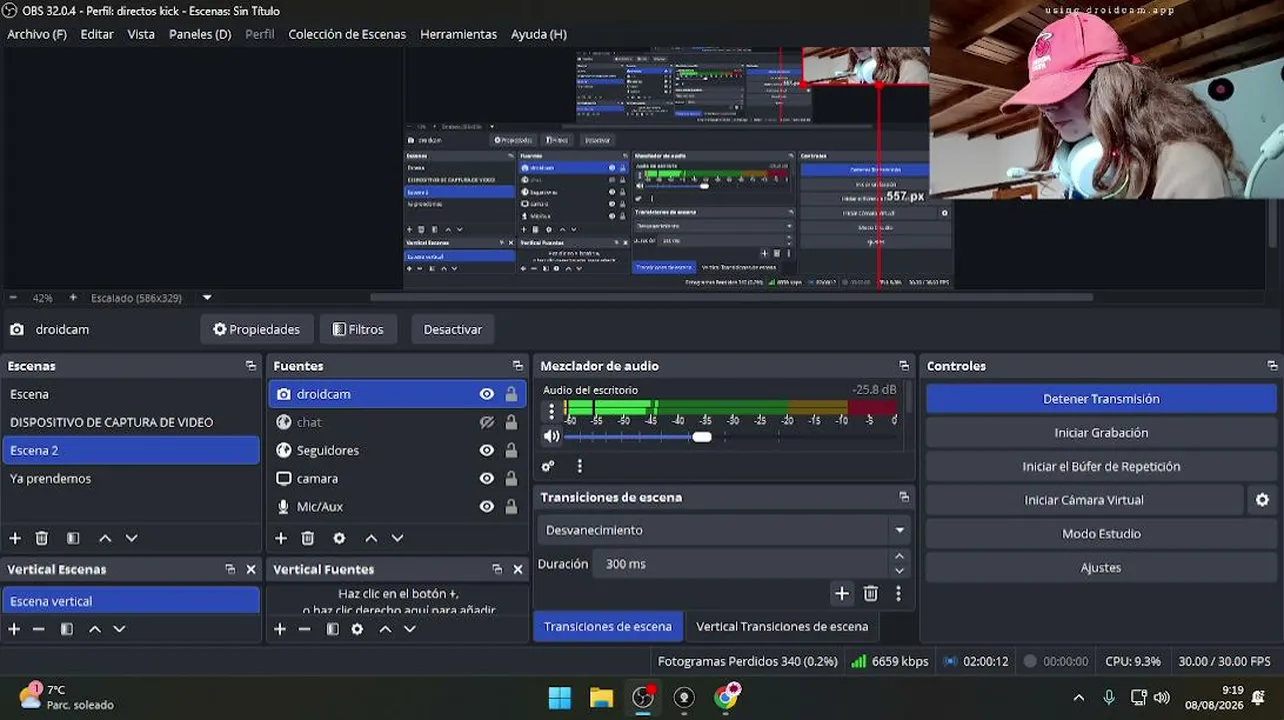Start recording with Iniciar Grabación
The image size is (1284, 720).
click(x=1101, y=432)
